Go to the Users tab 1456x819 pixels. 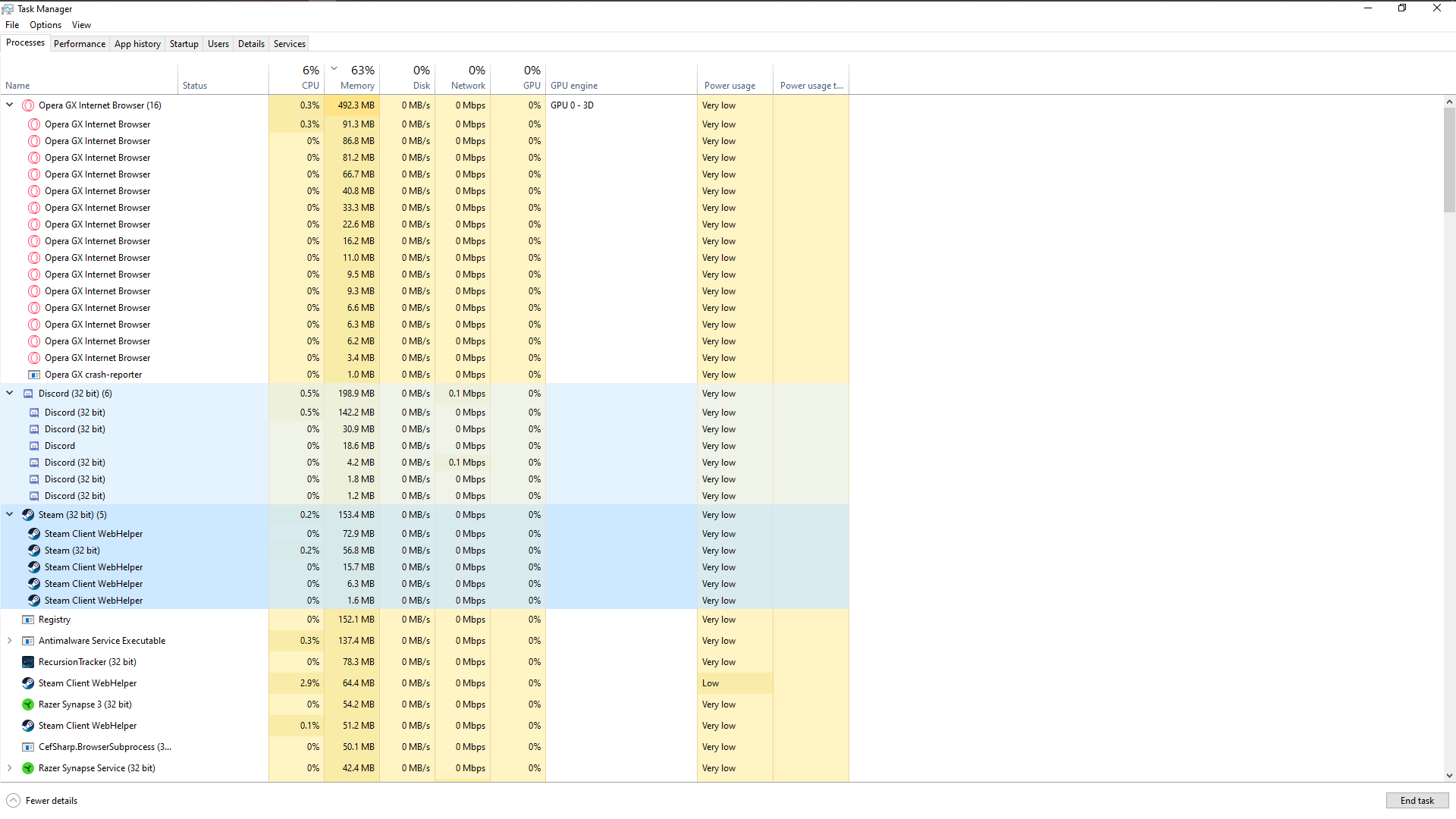pos(218,44)
